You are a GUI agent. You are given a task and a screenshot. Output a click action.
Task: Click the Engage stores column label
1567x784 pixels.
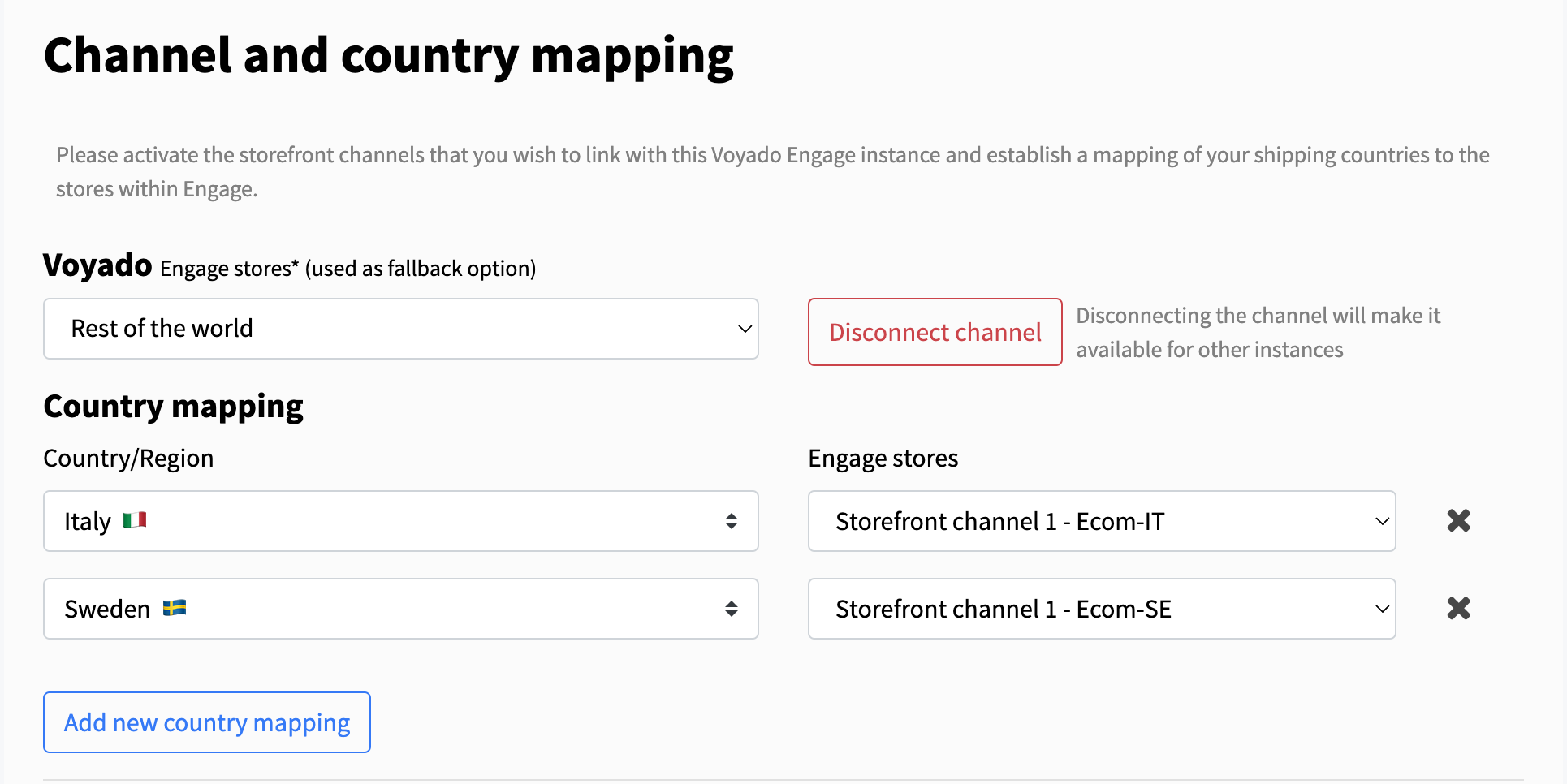(x=883, y=459)
